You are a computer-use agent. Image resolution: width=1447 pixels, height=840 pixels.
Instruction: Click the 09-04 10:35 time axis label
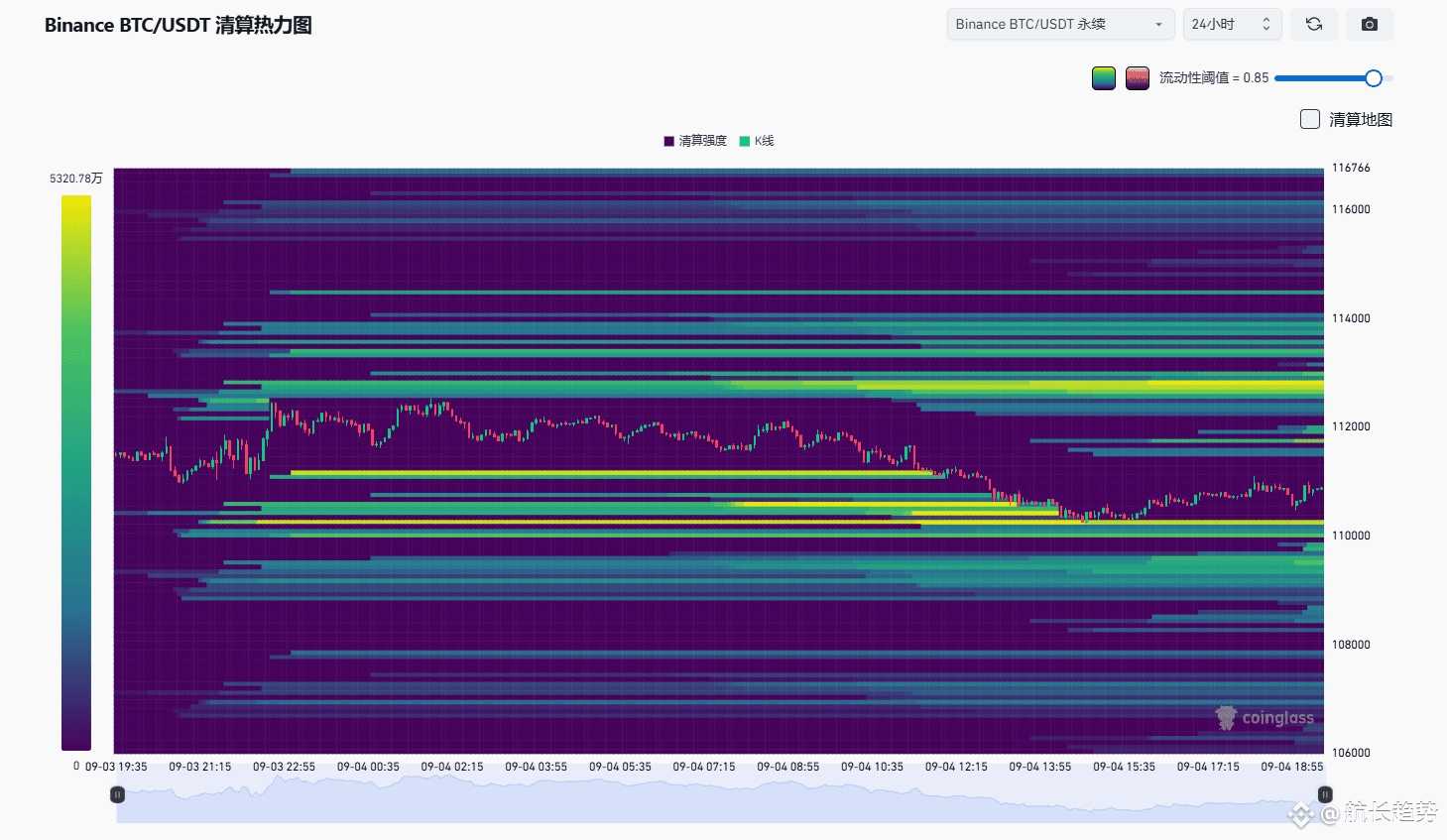[x=872, y=767]
